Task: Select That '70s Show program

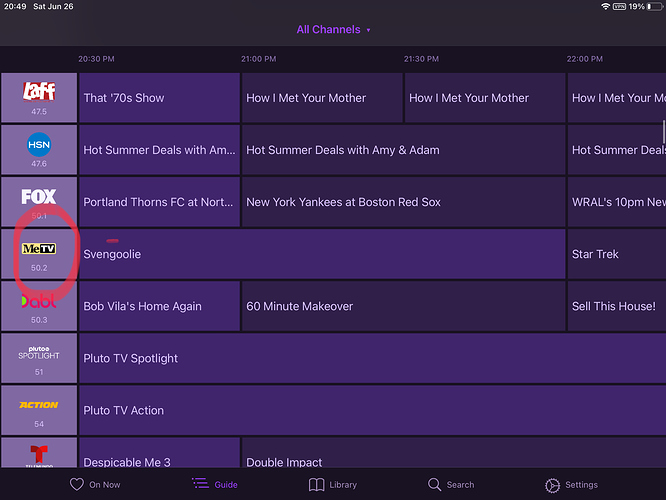Action: point(159,98)
